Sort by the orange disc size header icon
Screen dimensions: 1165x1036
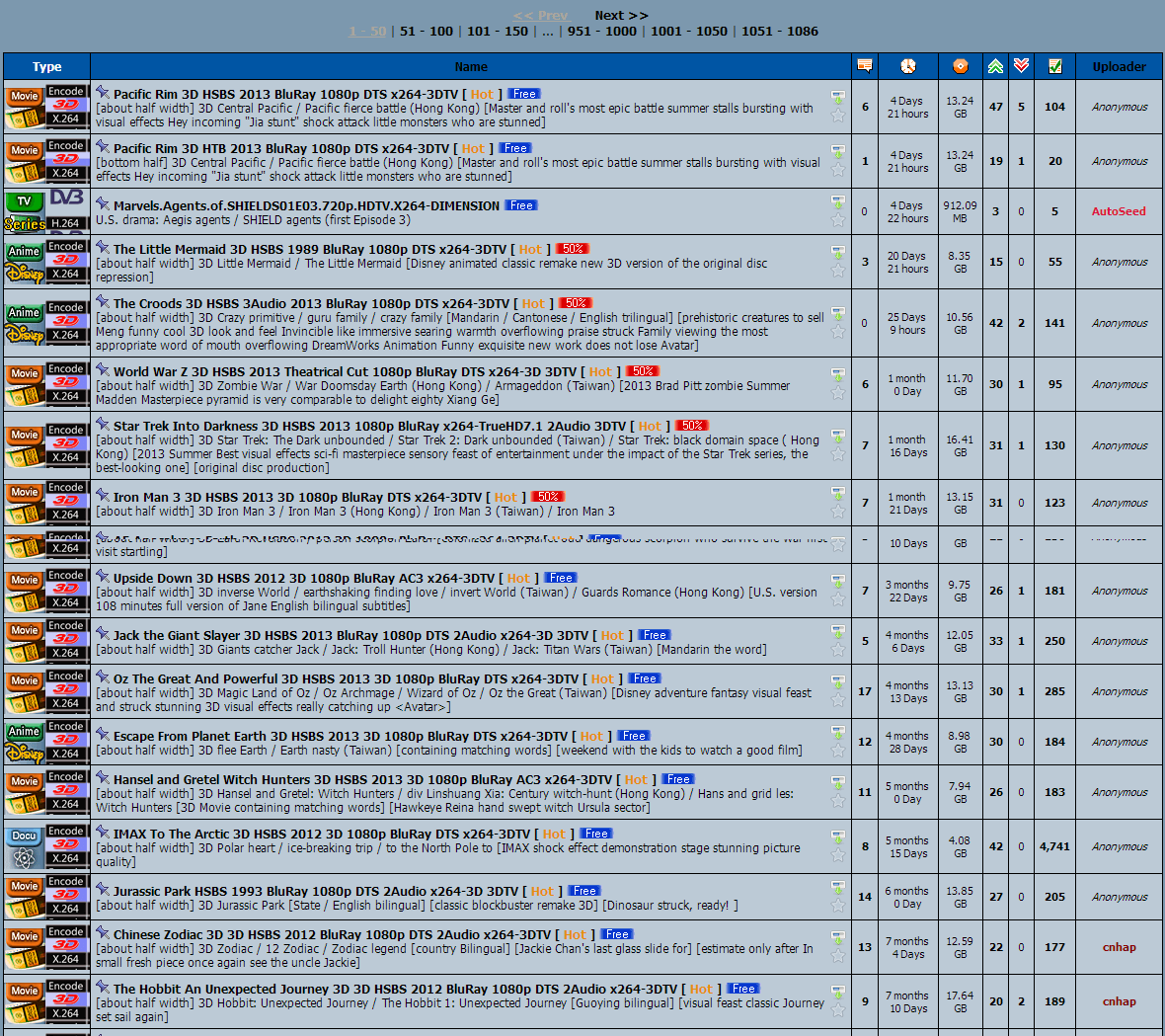[960, 66]
